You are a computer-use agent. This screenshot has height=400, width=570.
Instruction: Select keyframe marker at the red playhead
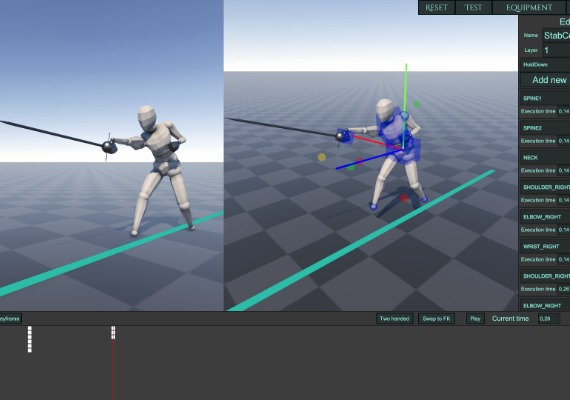[113, 333]
